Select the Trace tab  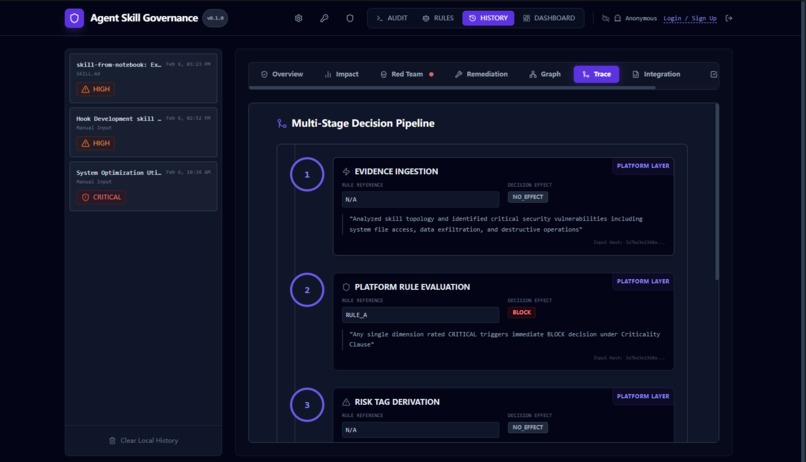tap(596, 75)
